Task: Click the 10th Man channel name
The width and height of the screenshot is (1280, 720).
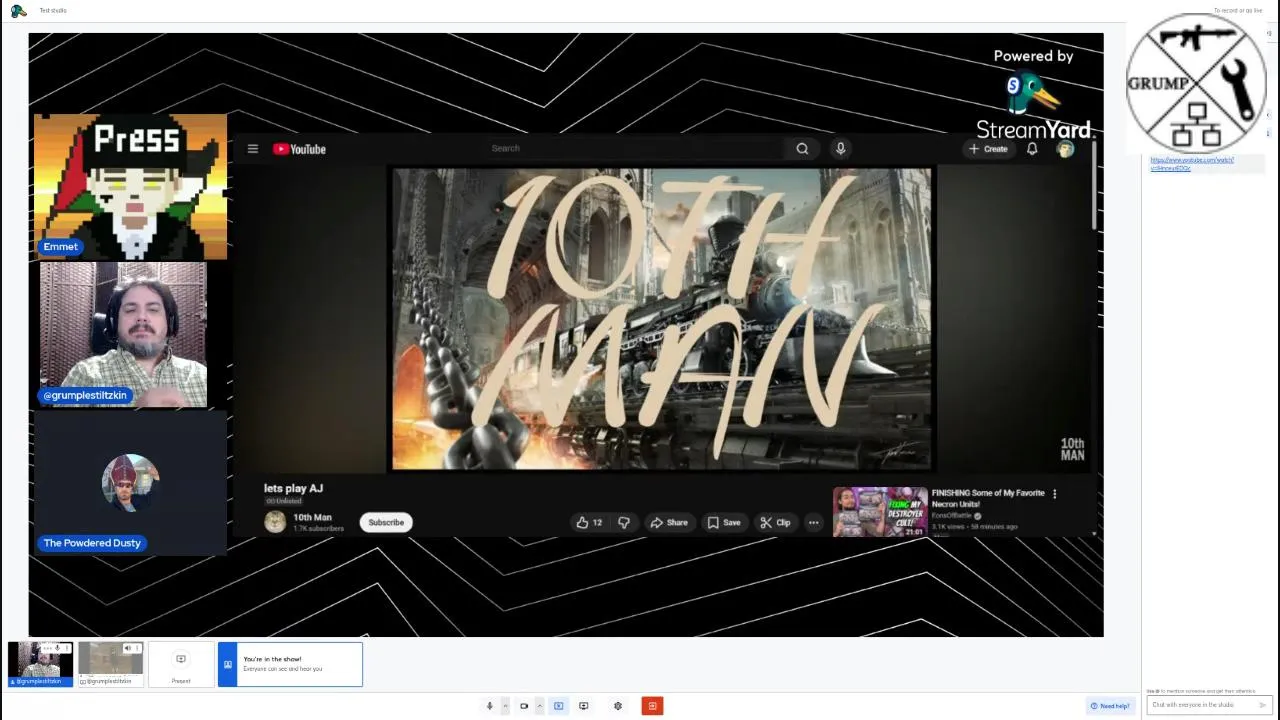Action: (x=312, y=517)
